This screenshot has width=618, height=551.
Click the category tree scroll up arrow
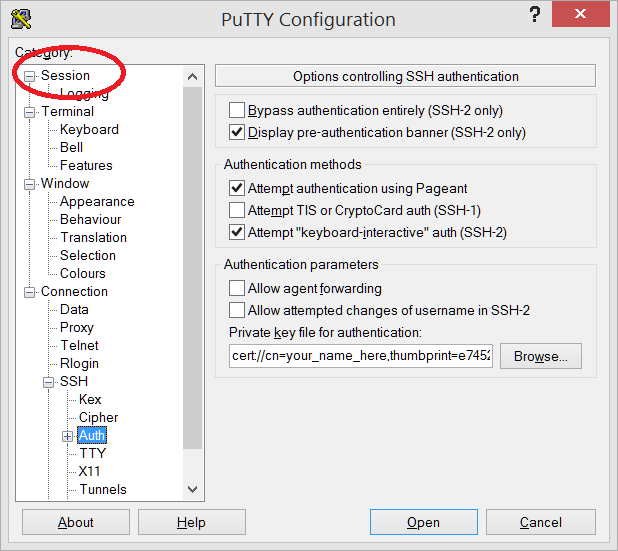193,77
